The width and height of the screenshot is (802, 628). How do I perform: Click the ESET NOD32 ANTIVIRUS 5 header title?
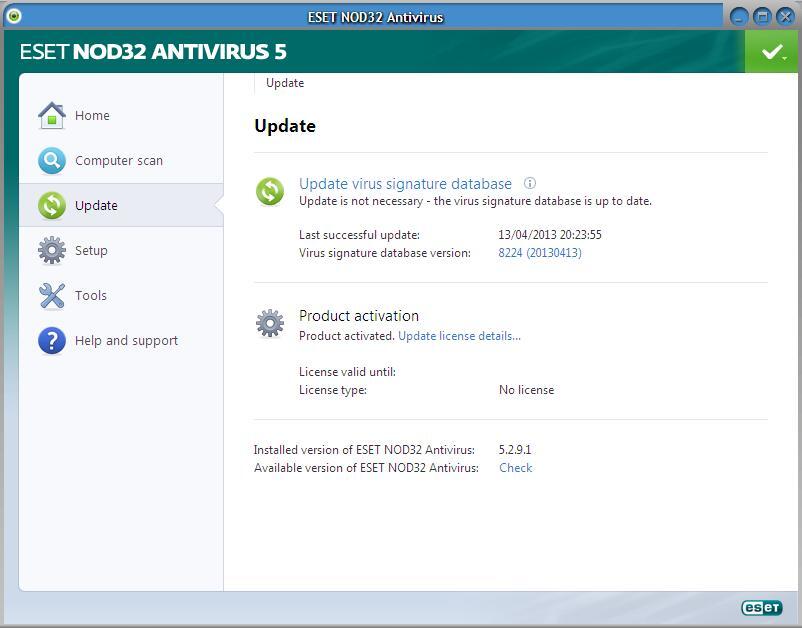coord(153,52)
